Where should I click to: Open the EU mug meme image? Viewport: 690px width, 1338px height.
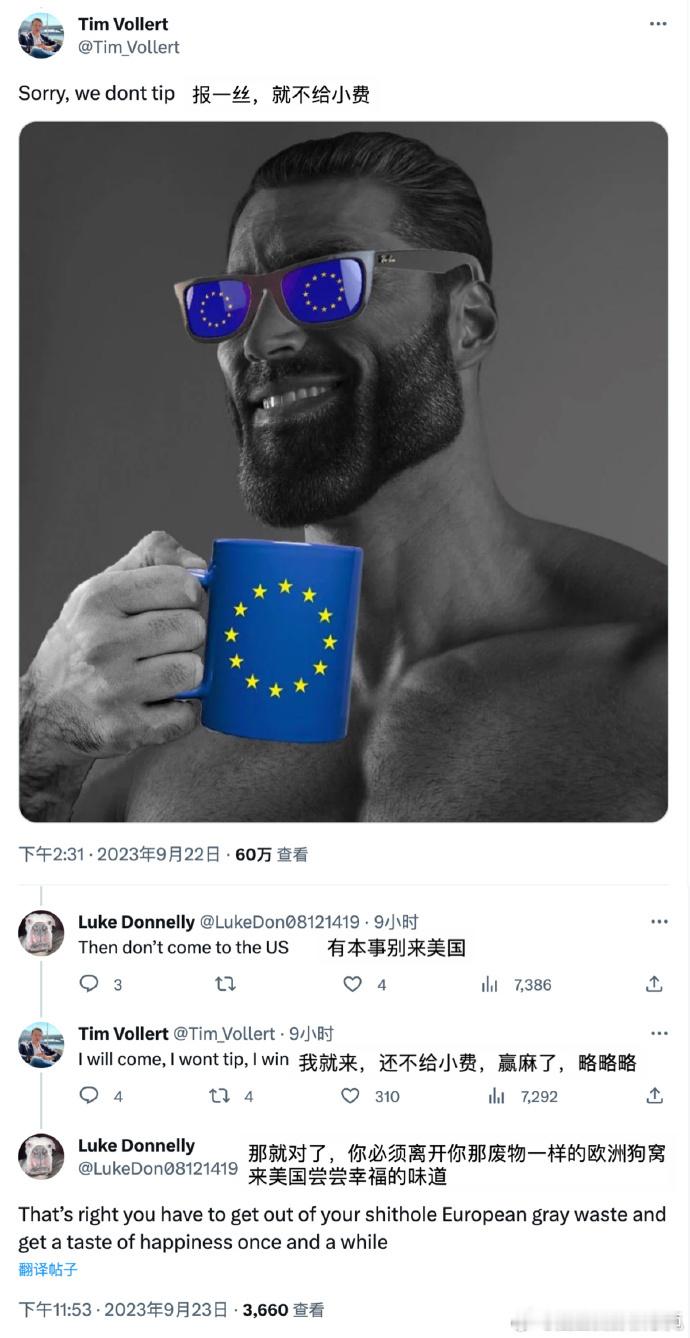pyautogui.click(x=343, y=471)
